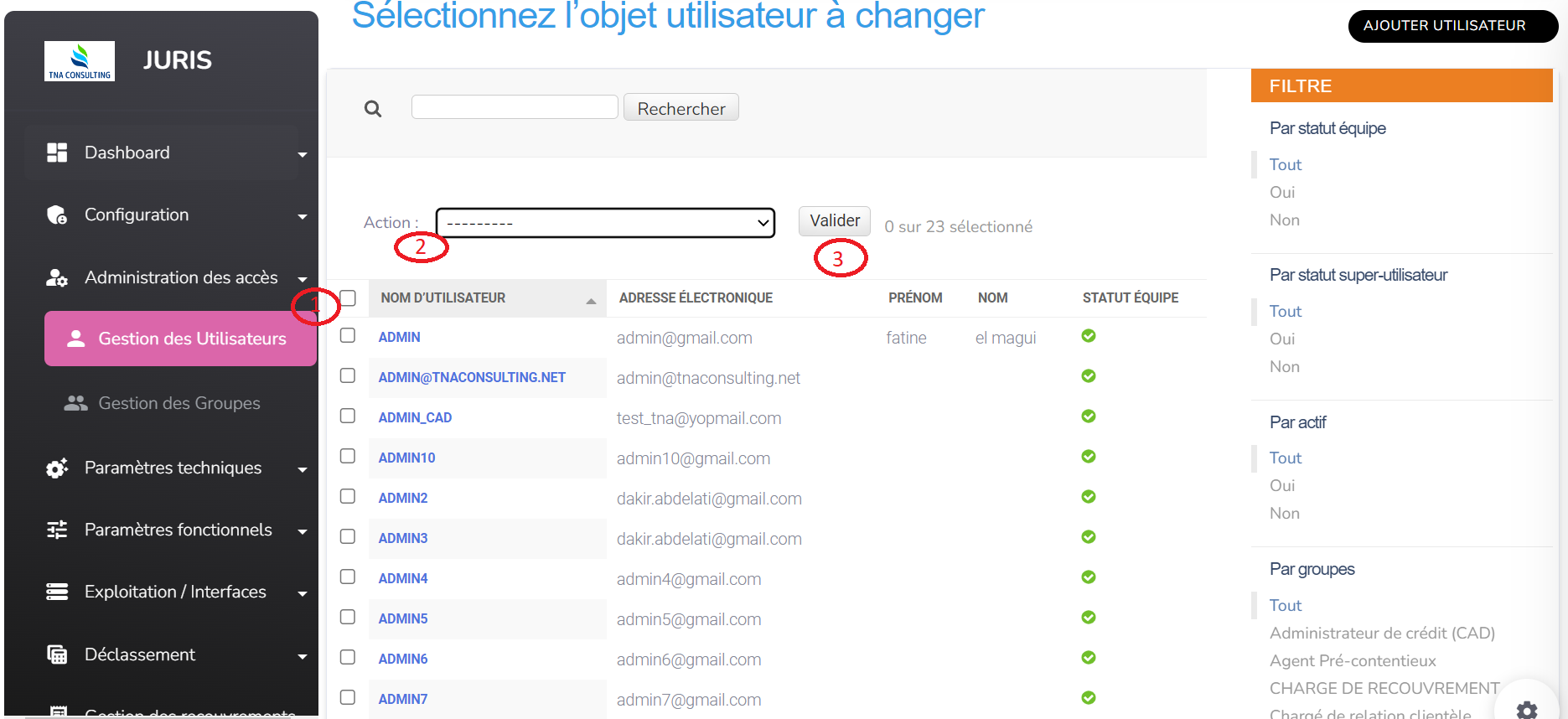The height and width of the screenshot is (719, 1568).
Task: Open the Action dropdown list
Action: (605, 223)
